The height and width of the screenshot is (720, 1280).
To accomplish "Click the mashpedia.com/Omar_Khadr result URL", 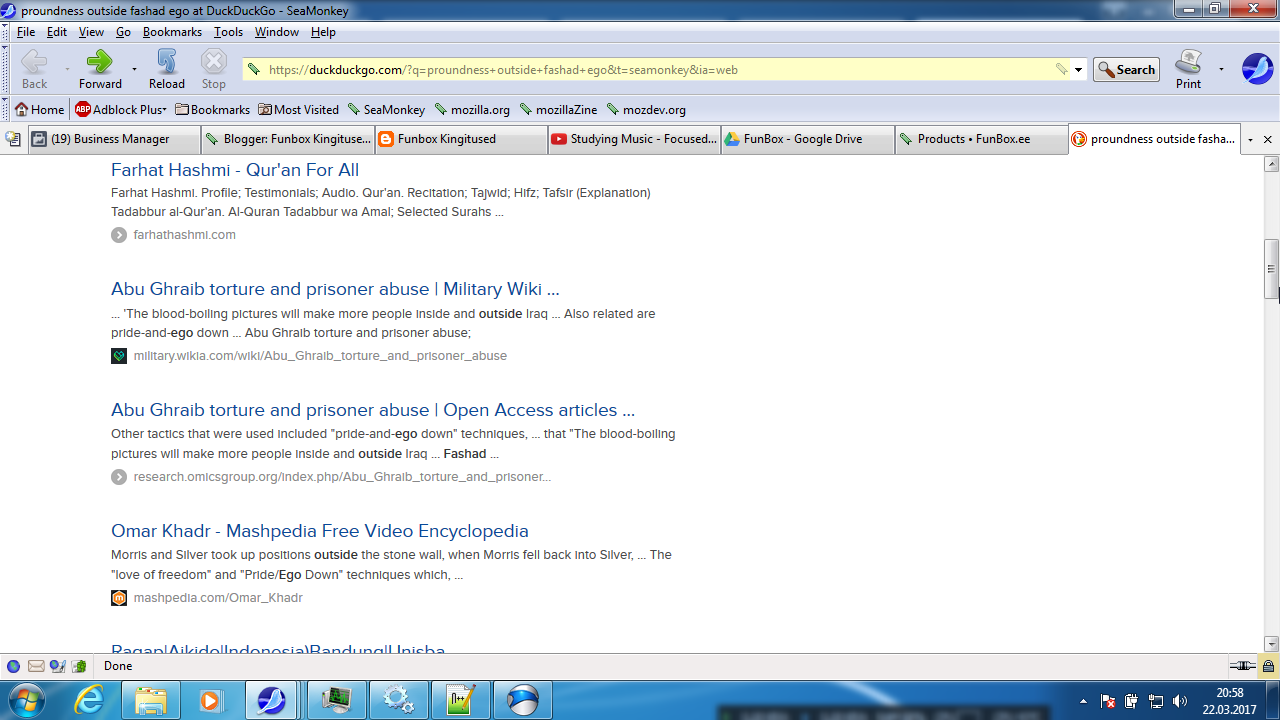I will pos(218,598).
